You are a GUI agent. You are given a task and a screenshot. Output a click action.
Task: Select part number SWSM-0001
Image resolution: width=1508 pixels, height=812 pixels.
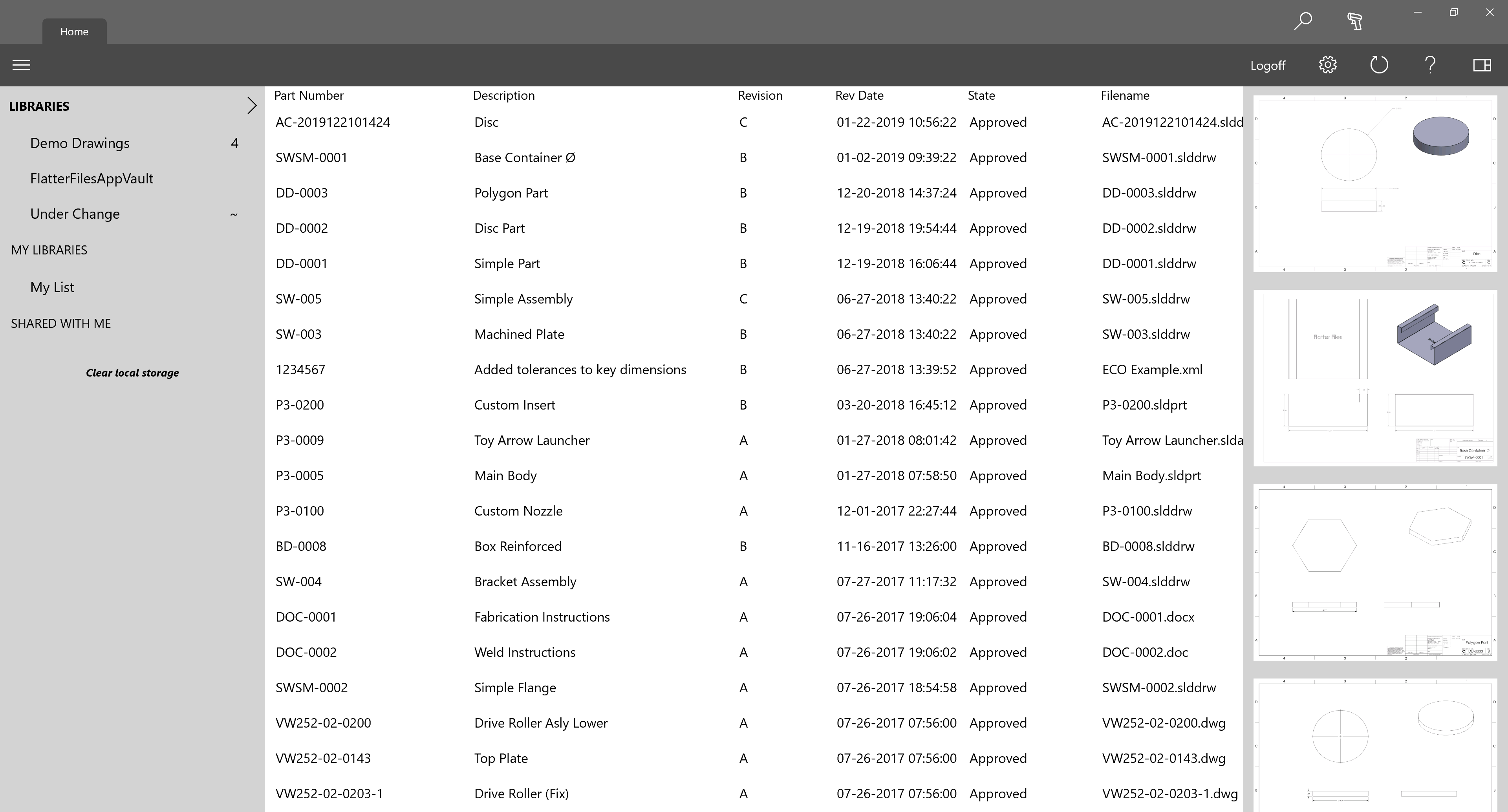tap(311, 158)
